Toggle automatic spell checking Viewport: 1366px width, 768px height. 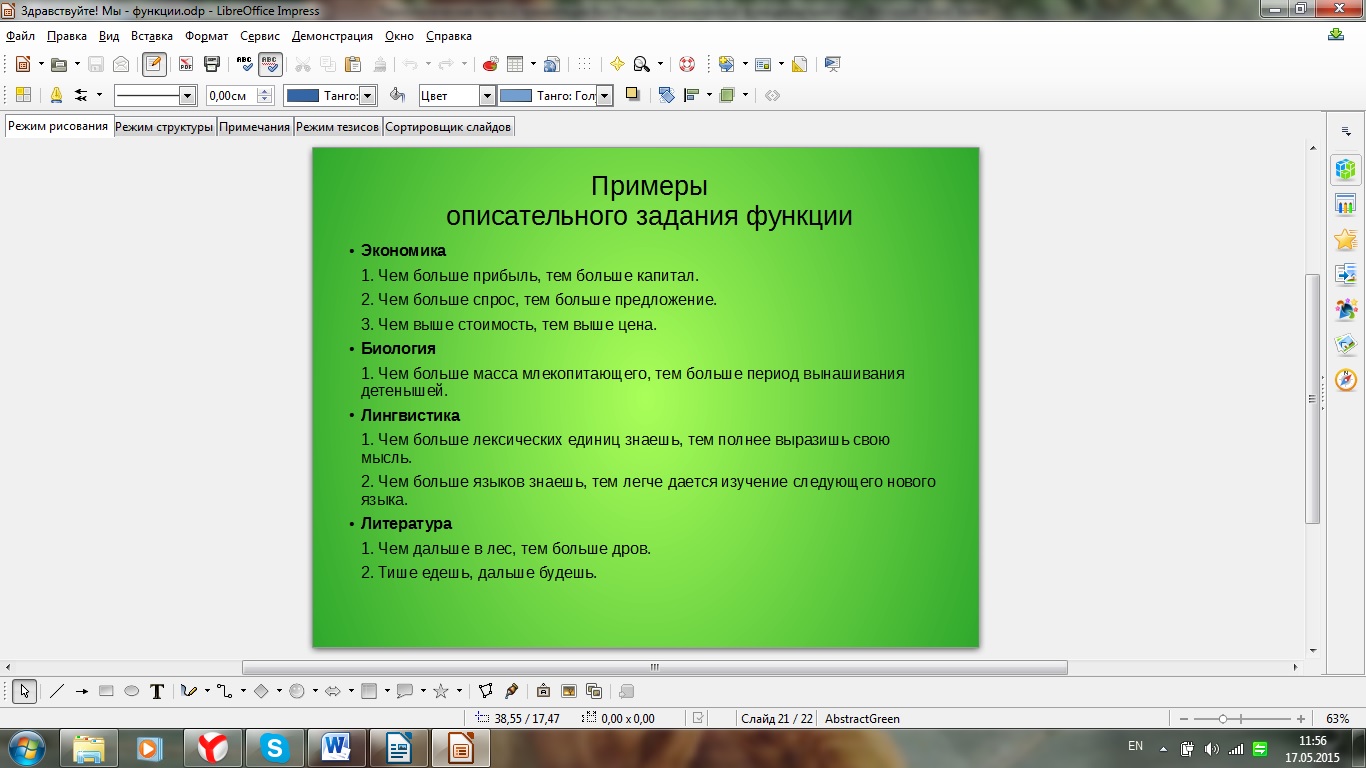pyautogui.click(x=270, y=64)
